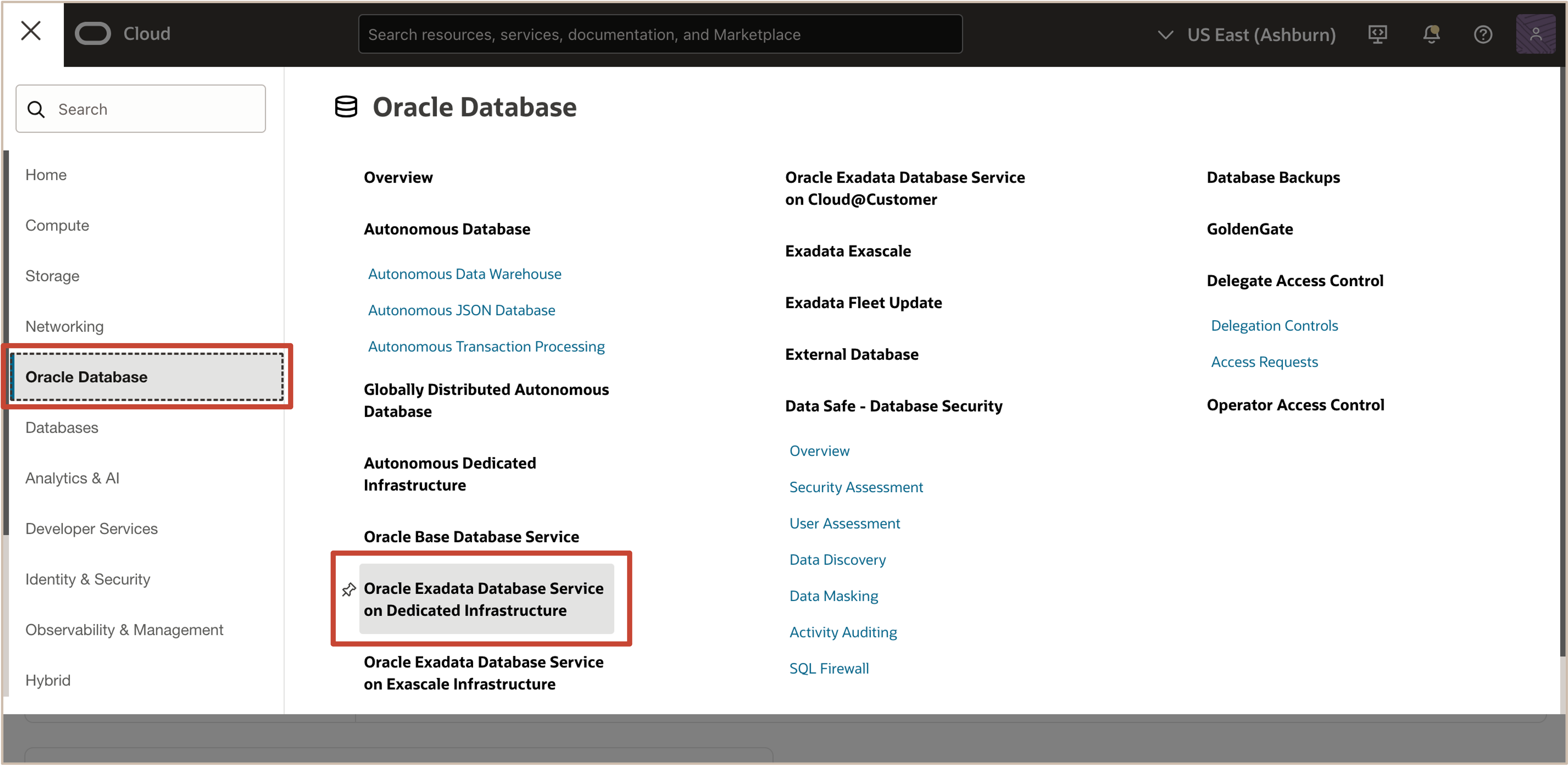Open the Delegation Controls link
Screen dimensions: 1568x766
tap(1274, 326)
